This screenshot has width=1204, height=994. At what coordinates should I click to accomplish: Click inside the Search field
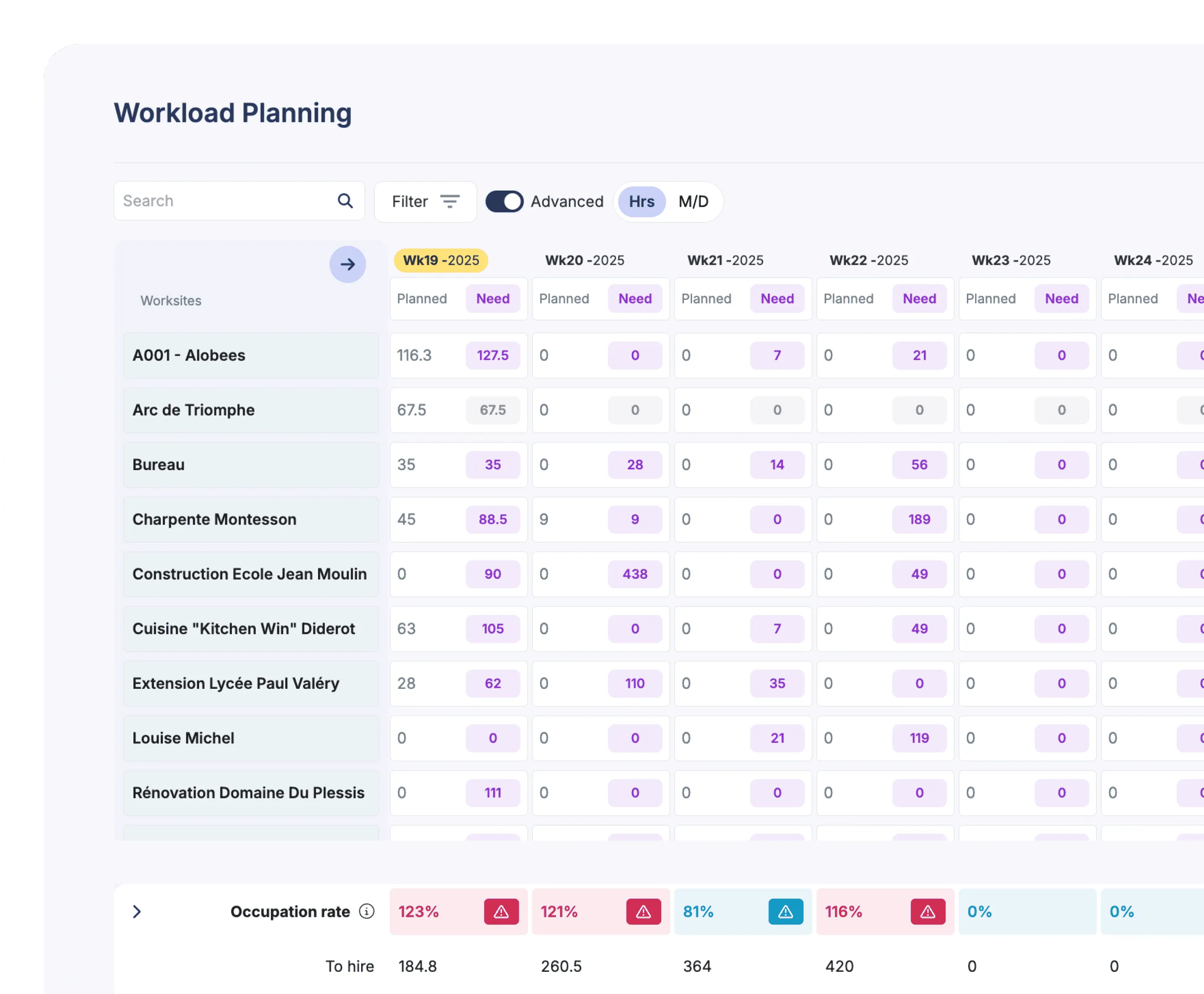click(x=218, y=201)
